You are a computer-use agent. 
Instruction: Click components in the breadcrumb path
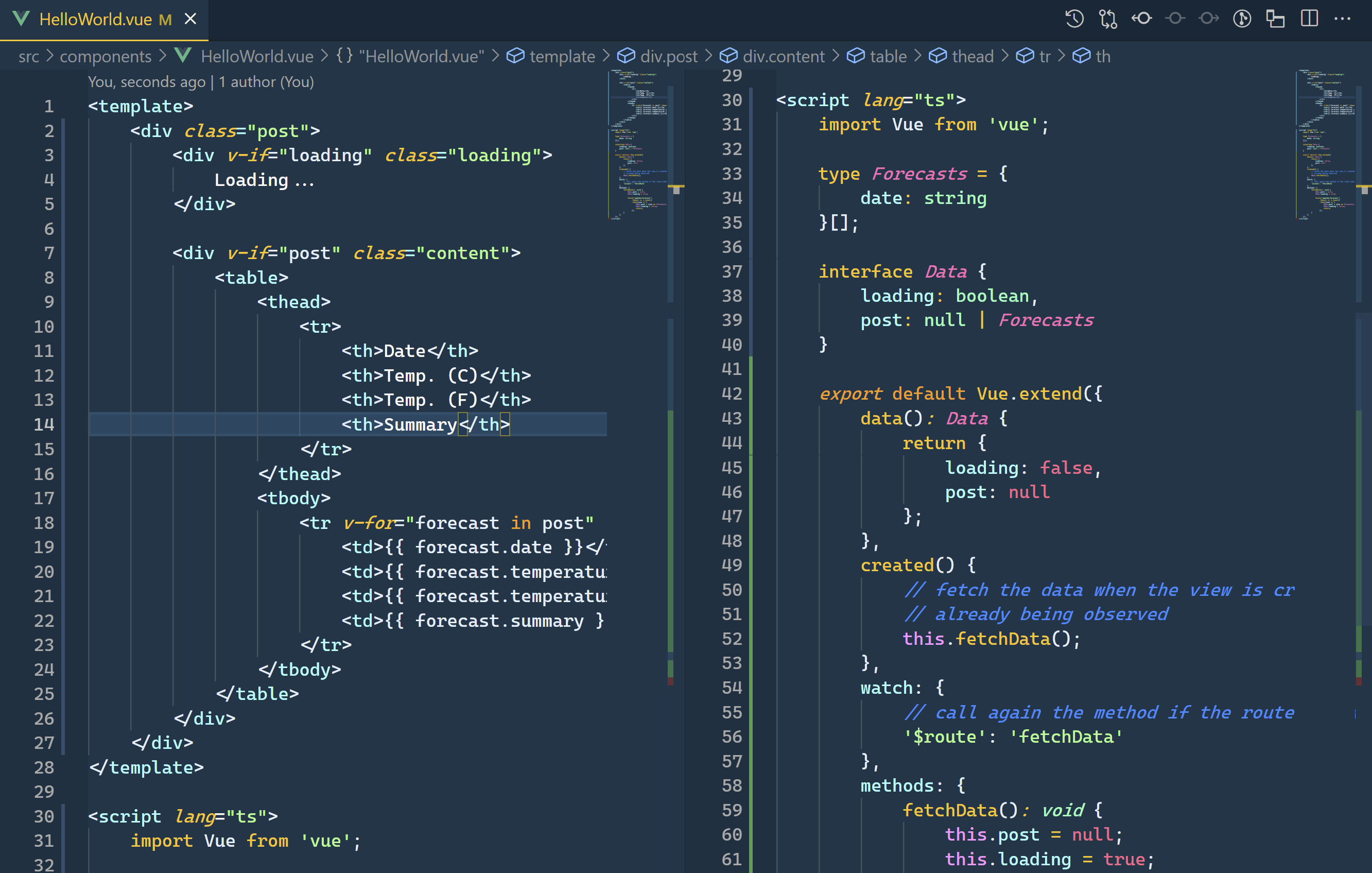pyautogui.click(x=106, y=55)
